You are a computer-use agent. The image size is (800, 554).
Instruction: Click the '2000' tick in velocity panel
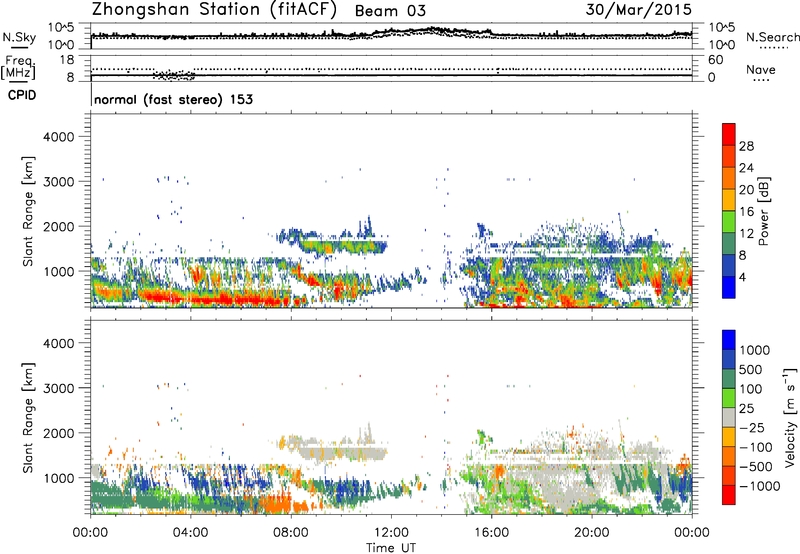[59, 433]
